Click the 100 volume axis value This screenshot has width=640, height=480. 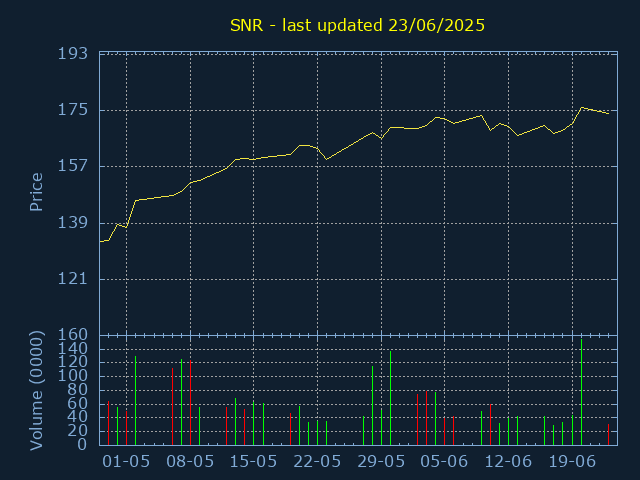pos(73,376)
